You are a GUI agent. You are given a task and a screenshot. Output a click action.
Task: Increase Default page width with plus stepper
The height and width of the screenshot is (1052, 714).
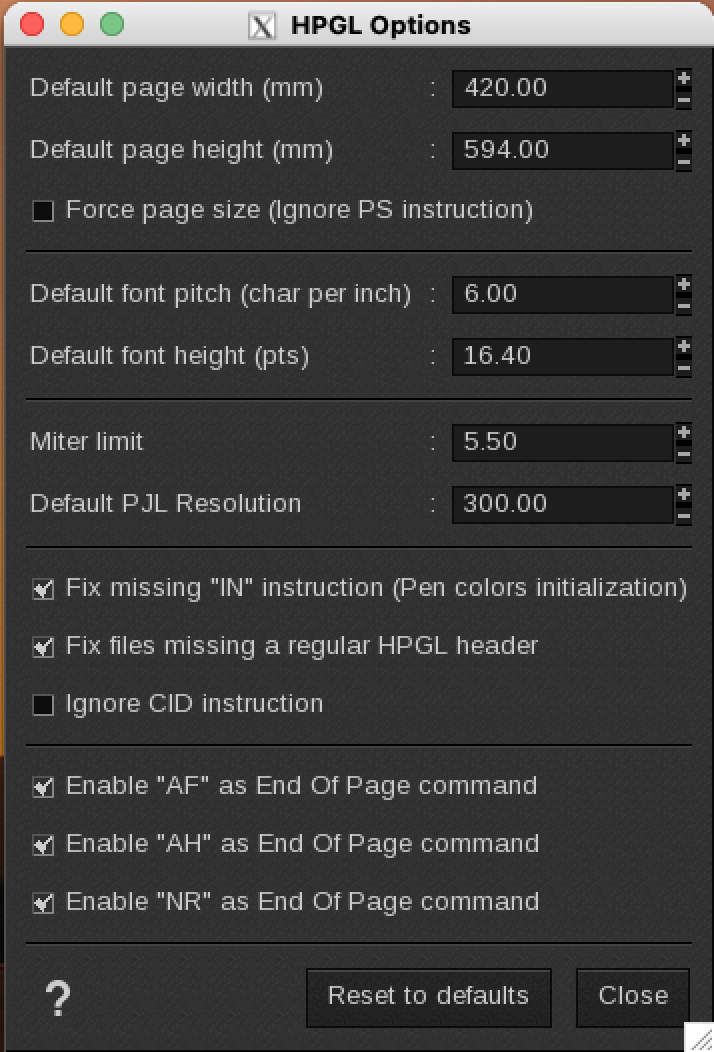(x=684, y=78)
